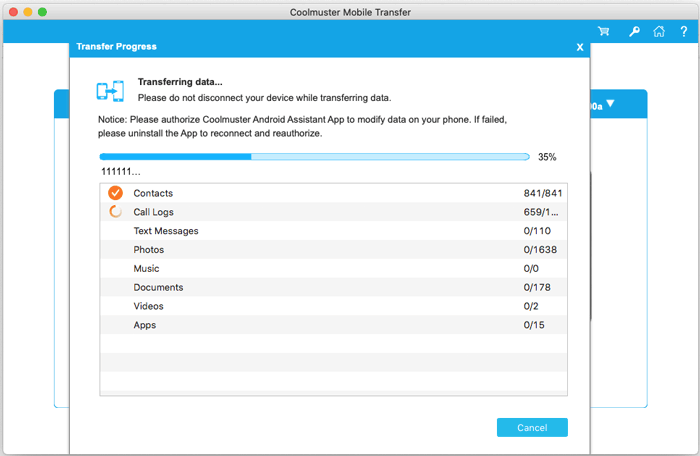Viewport: 700px width, 456px height.
Task: Click the Transferring data... heading
Action: click(x=180, y=82)
